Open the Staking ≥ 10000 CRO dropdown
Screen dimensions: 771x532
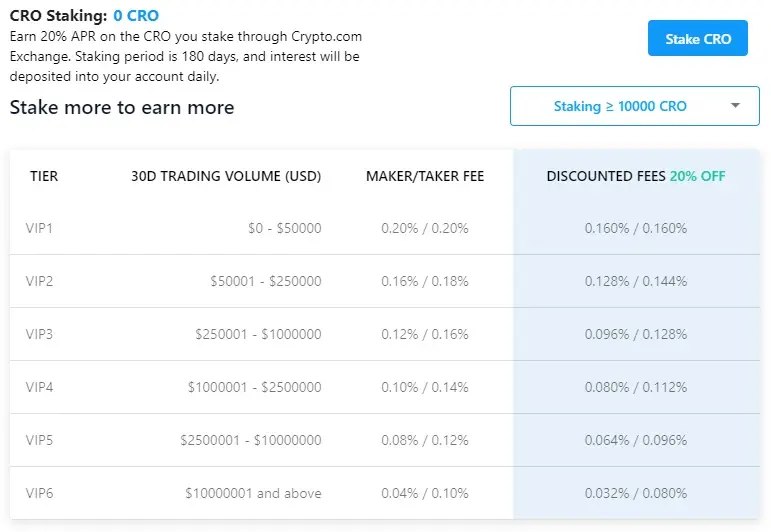pos(634,106)
